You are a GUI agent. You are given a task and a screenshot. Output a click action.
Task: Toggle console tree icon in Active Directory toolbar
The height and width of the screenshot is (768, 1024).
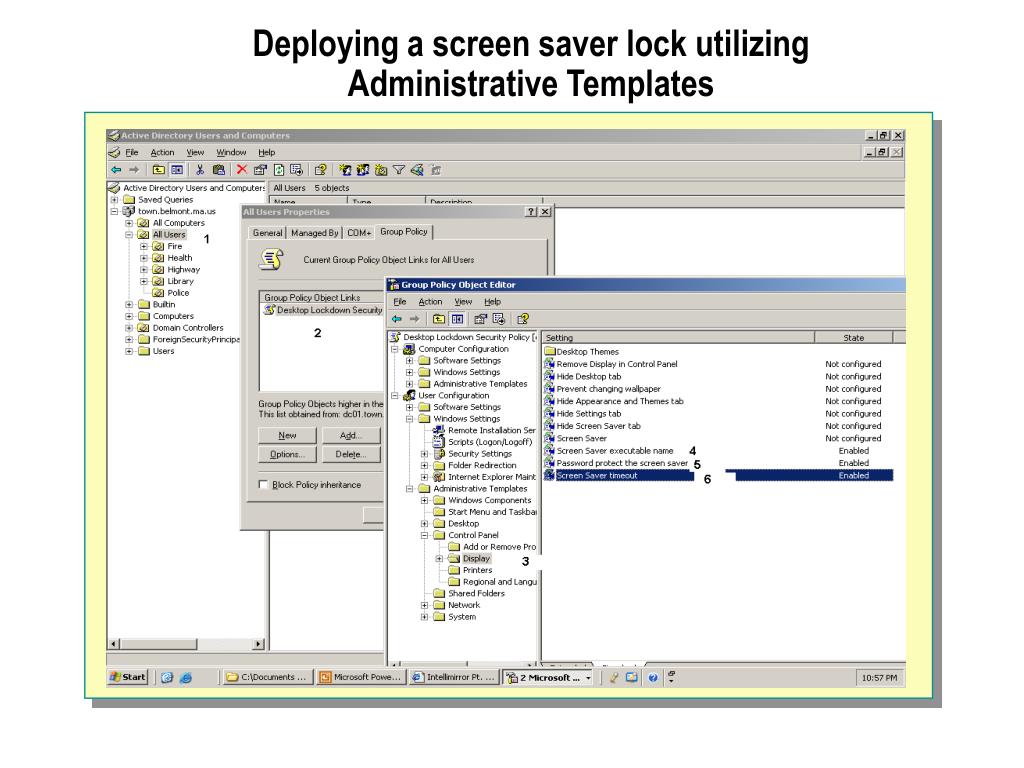pyautogui.click(x=177, y=170)
